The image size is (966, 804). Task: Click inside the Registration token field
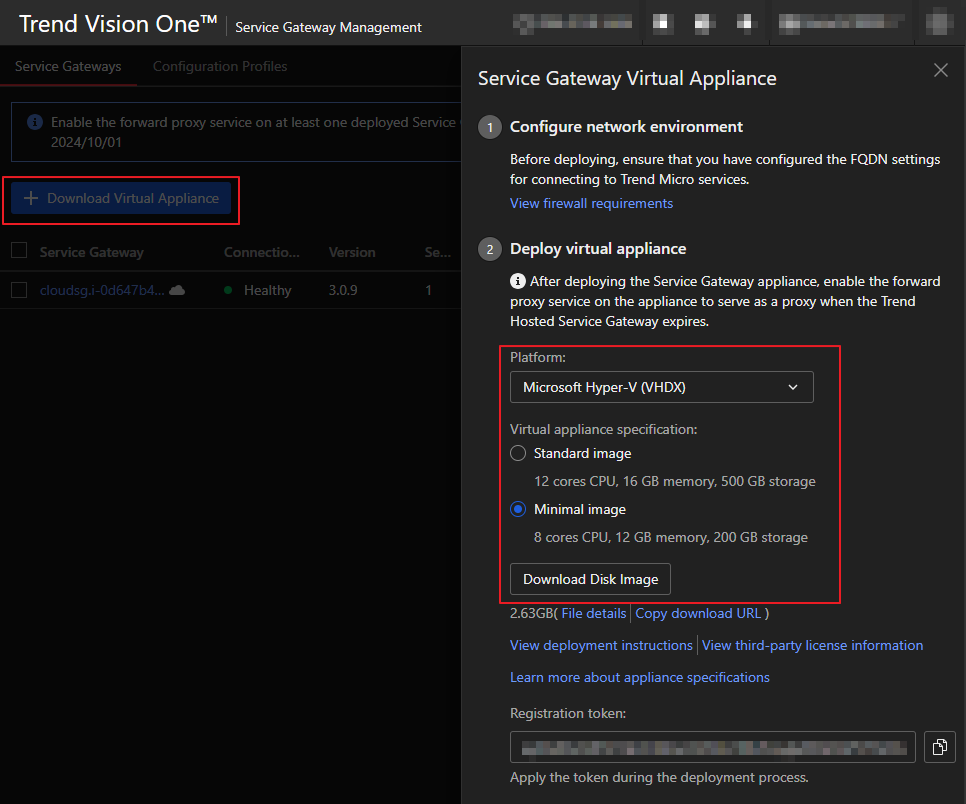pos(712,747)
